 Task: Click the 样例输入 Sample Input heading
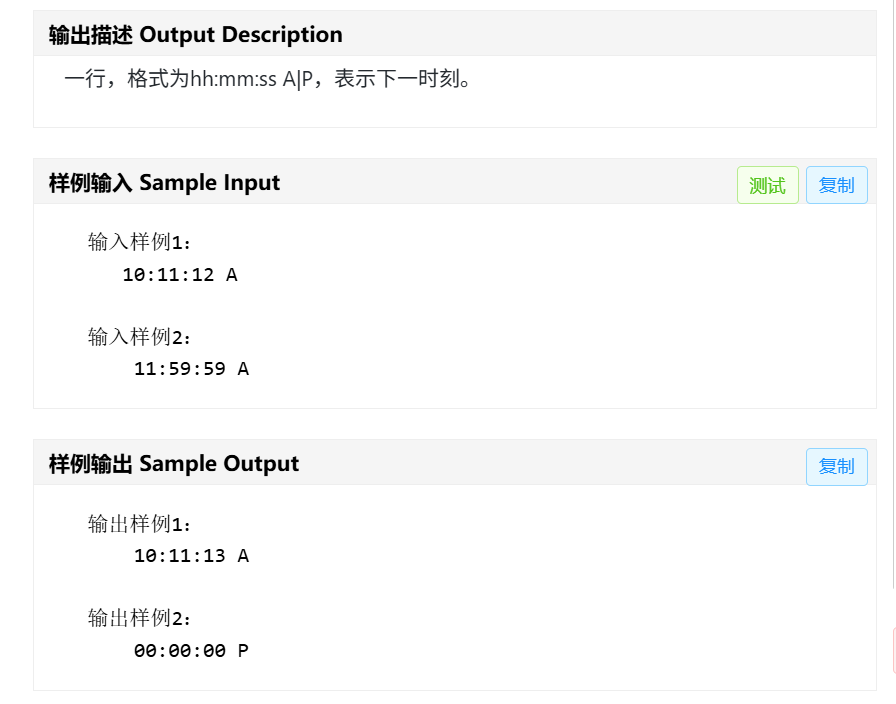click(164, 183)
